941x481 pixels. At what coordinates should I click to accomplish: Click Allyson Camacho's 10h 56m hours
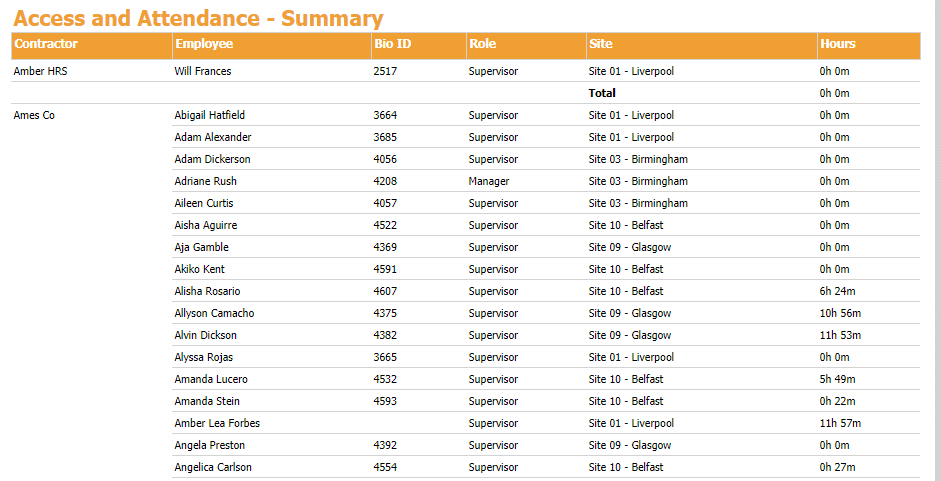839,314
